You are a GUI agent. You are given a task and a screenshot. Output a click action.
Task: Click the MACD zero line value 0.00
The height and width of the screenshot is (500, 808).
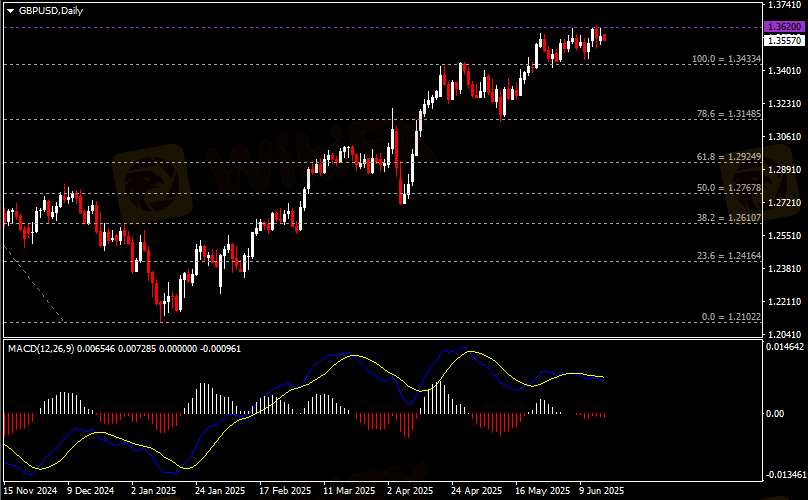[775, 413]
